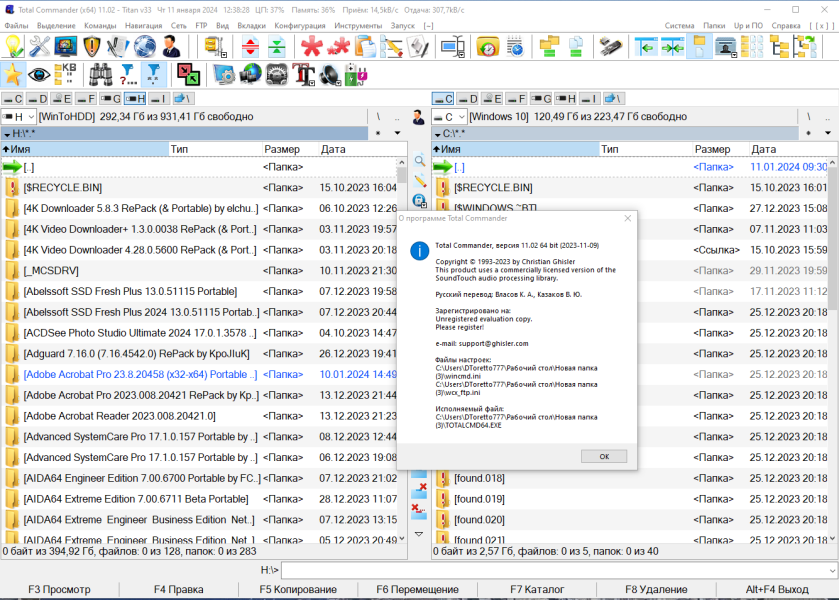Viewport: 839px width, 600px height.
Task: Toggle the highlighted yellow star button
Action: pos(13,74)
